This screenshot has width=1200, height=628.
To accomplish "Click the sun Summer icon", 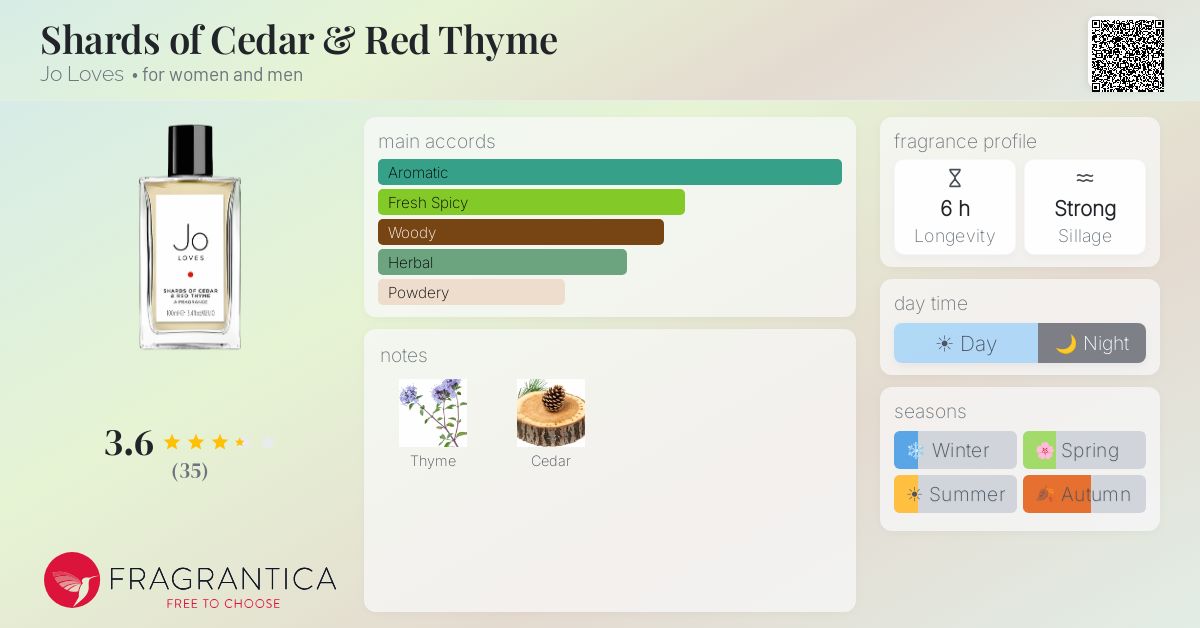I will pyautogui.click(x=912, y=494).
